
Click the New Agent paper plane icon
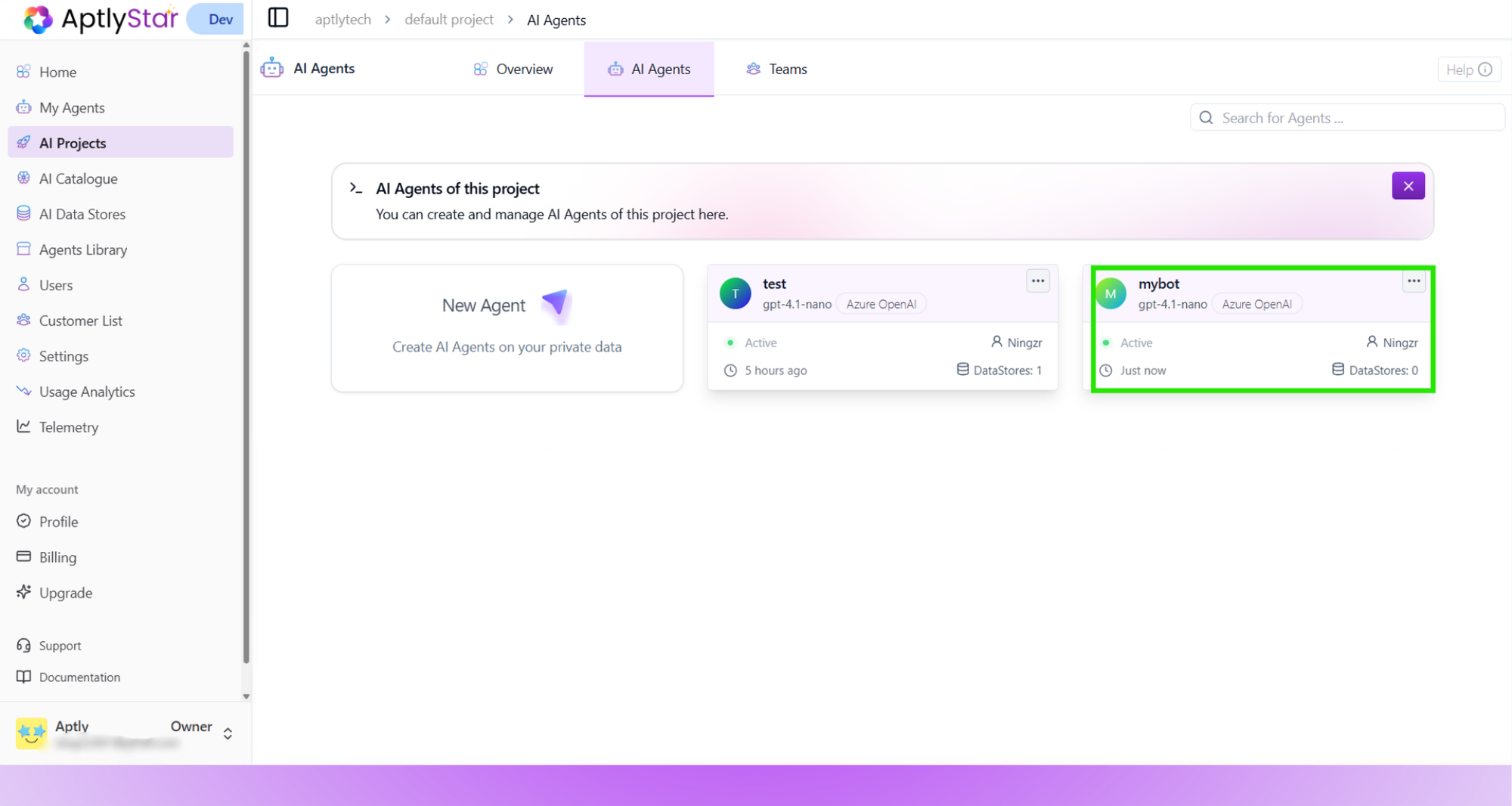[556, 305]
